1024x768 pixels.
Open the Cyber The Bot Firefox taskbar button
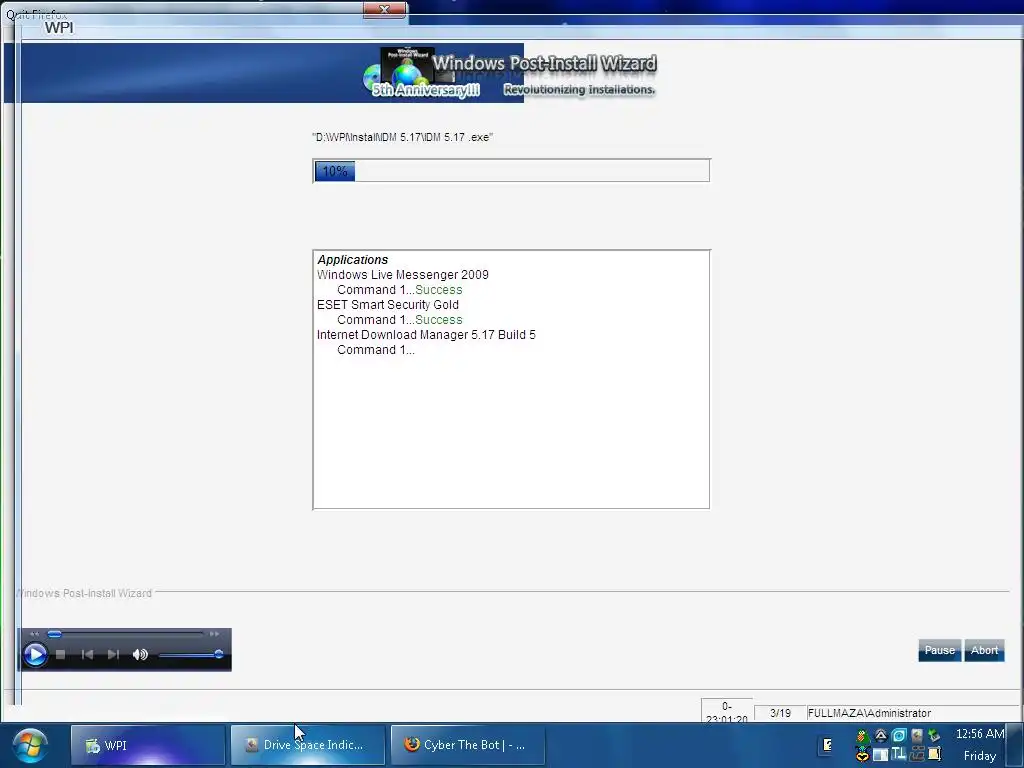(x=468, y=745)
